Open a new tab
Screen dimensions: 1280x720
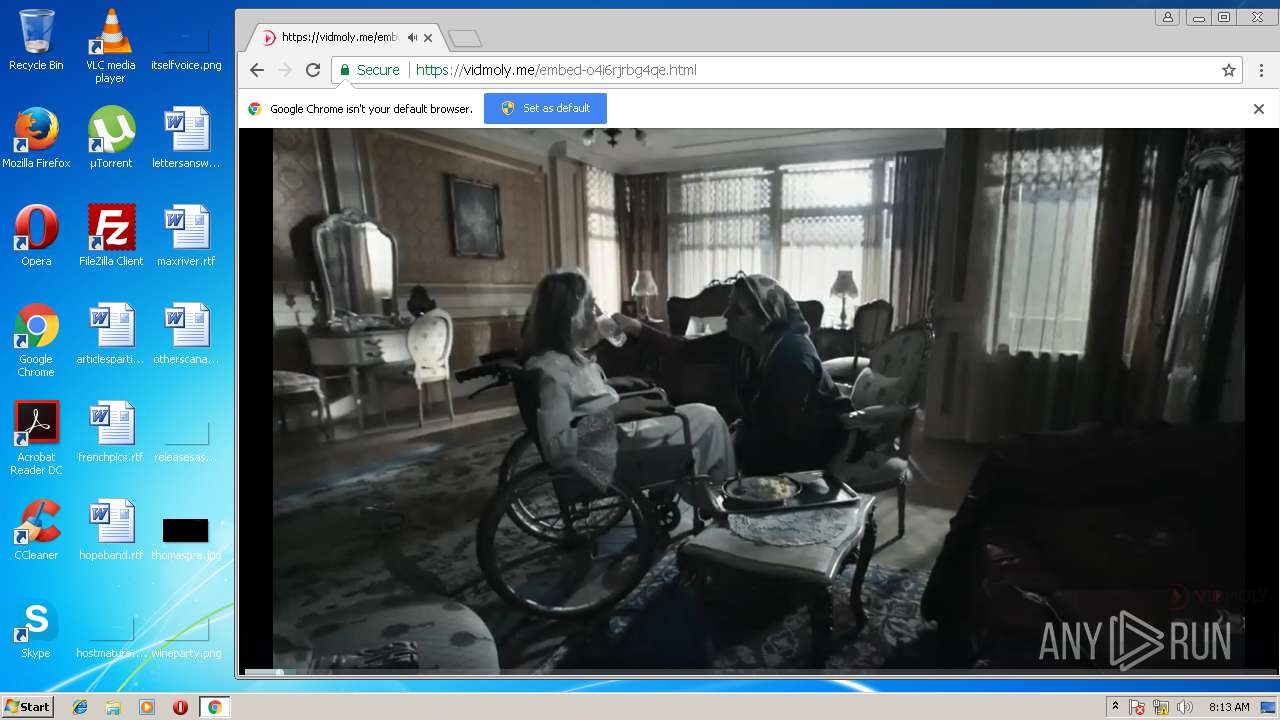[465, 38]
